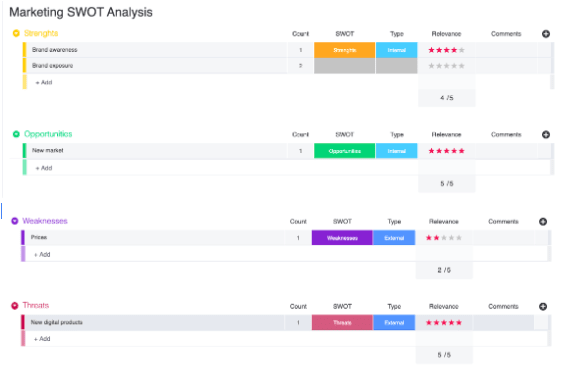The image size is (561, 369).
Task: Select the Brand awareness item name
Action: [x=54, y=50]
